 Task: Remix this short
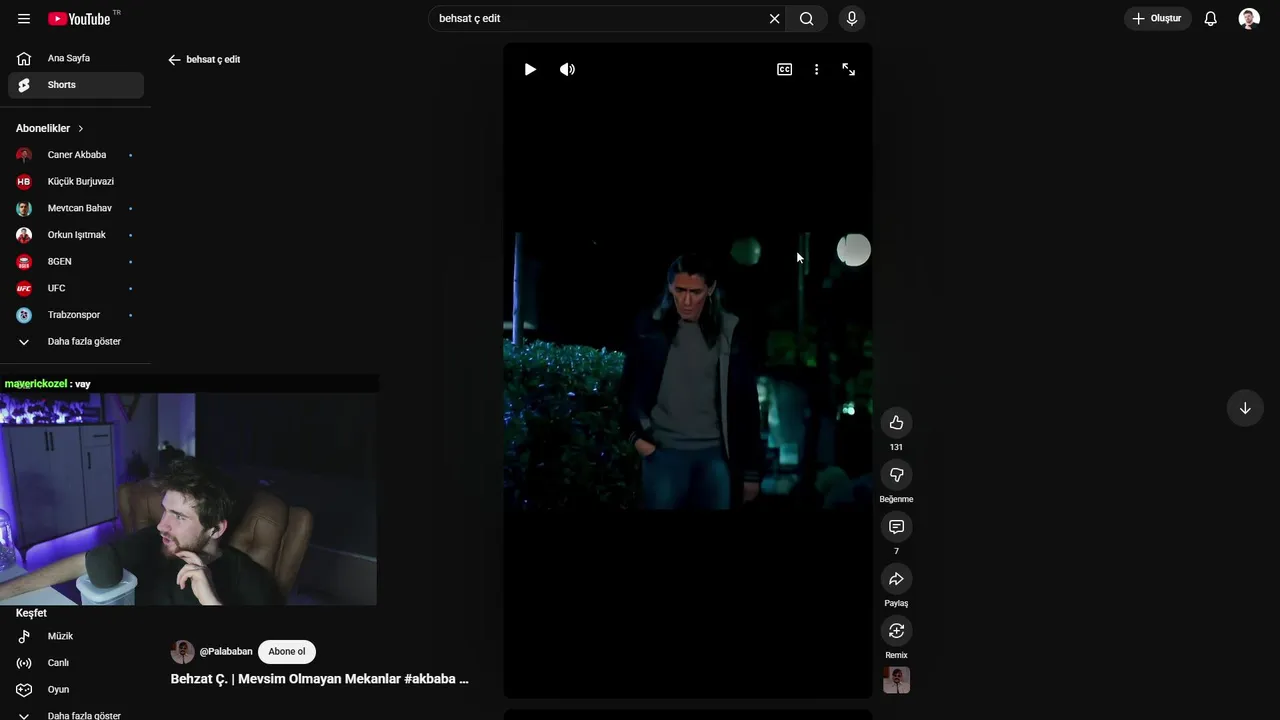(x=896, y=631)
